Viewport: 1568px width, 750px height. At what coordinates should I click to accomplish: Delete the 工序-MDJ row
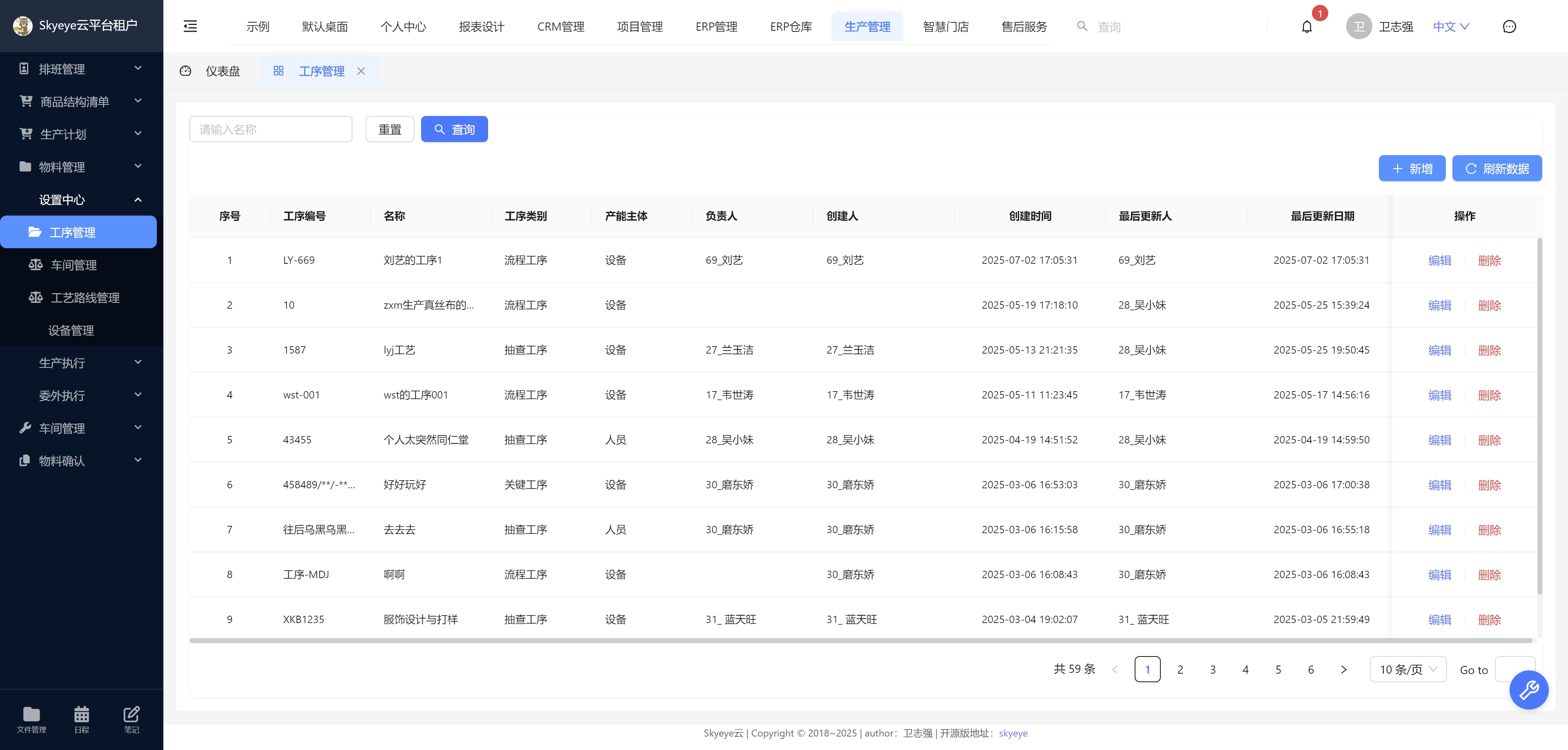pyautogui.click(x=1490, y=574)
